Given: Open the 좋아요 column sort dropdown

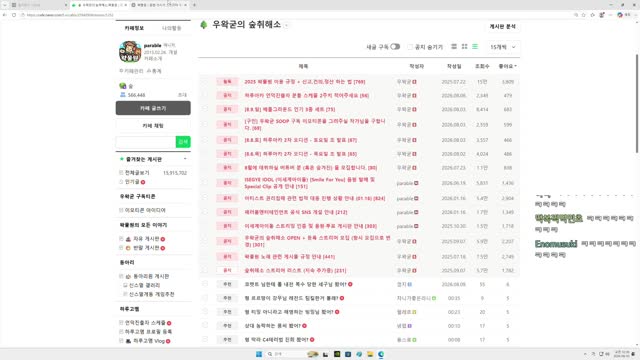Looking at the screenshot, I should (507, 66).
